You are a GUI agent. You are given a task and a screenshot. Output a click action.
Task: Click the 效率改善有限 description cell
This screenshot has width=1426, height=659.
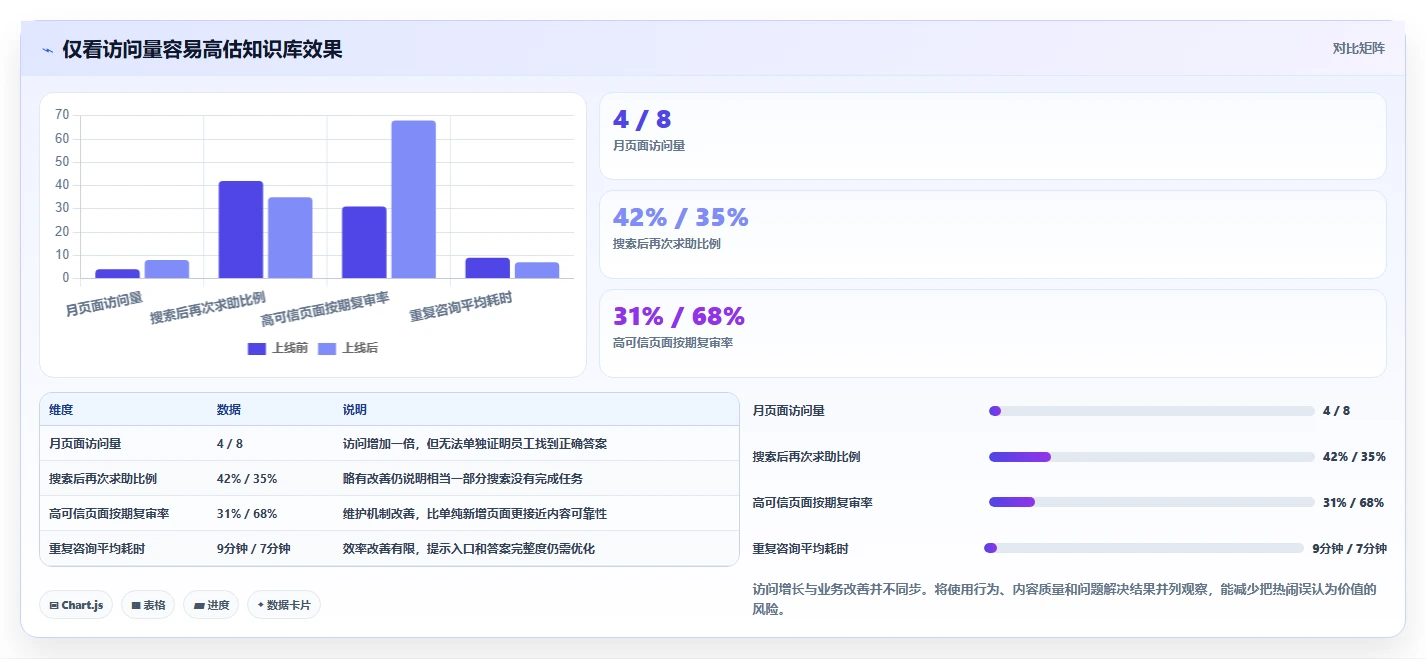point(469,548)
